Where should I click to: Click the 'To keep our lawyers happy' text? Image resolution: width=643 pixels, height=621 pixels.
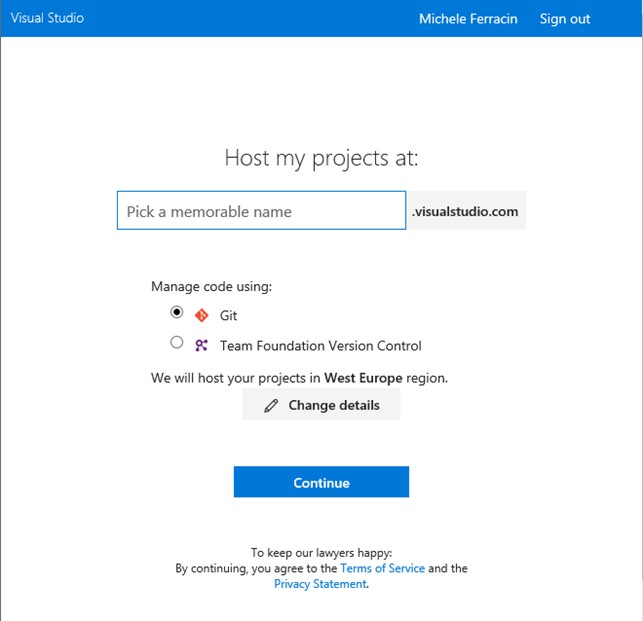coord(321,552)
